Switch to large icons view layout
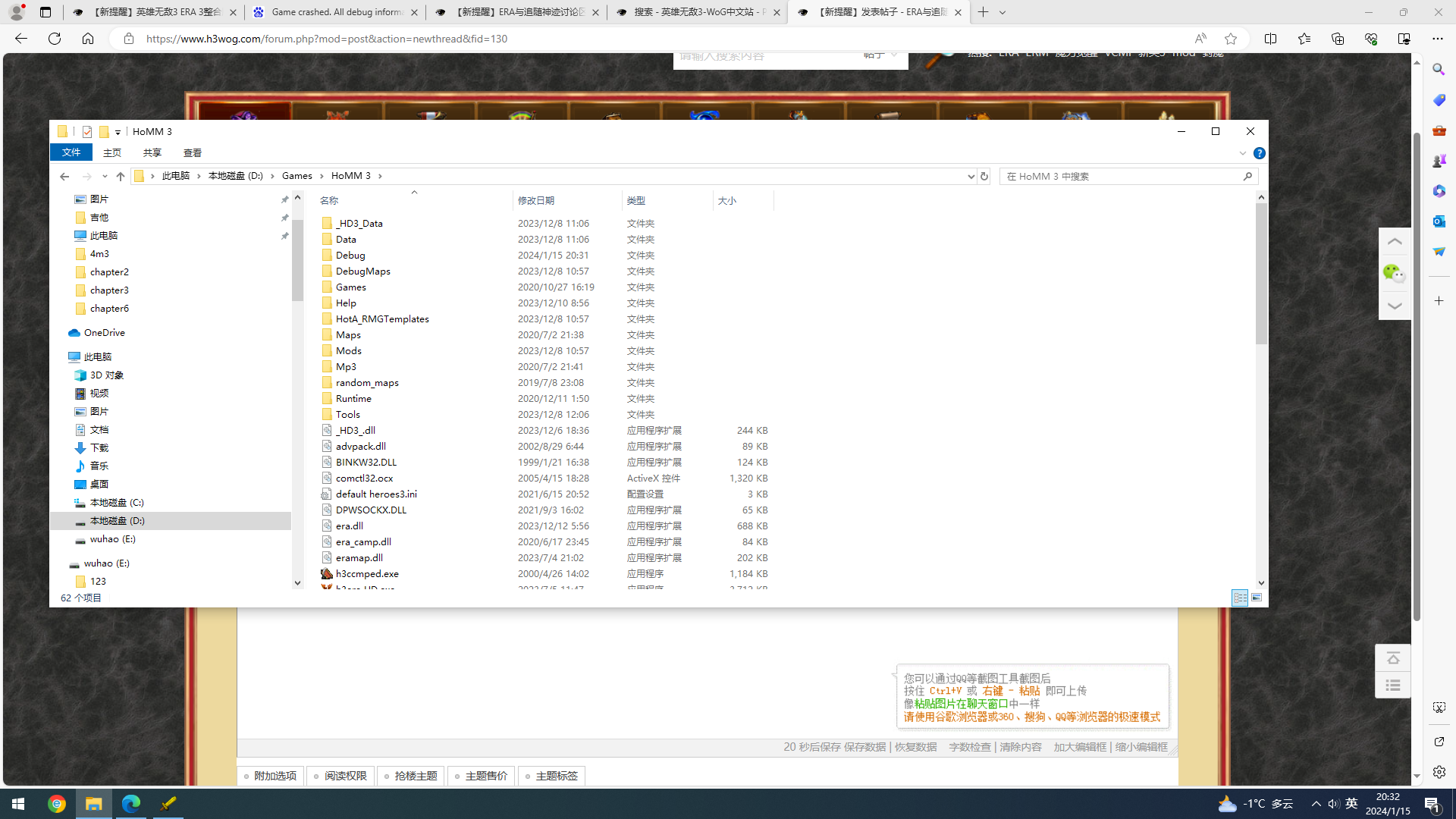Screen dimensions: 1456x819 click(x=1257, y=598)
